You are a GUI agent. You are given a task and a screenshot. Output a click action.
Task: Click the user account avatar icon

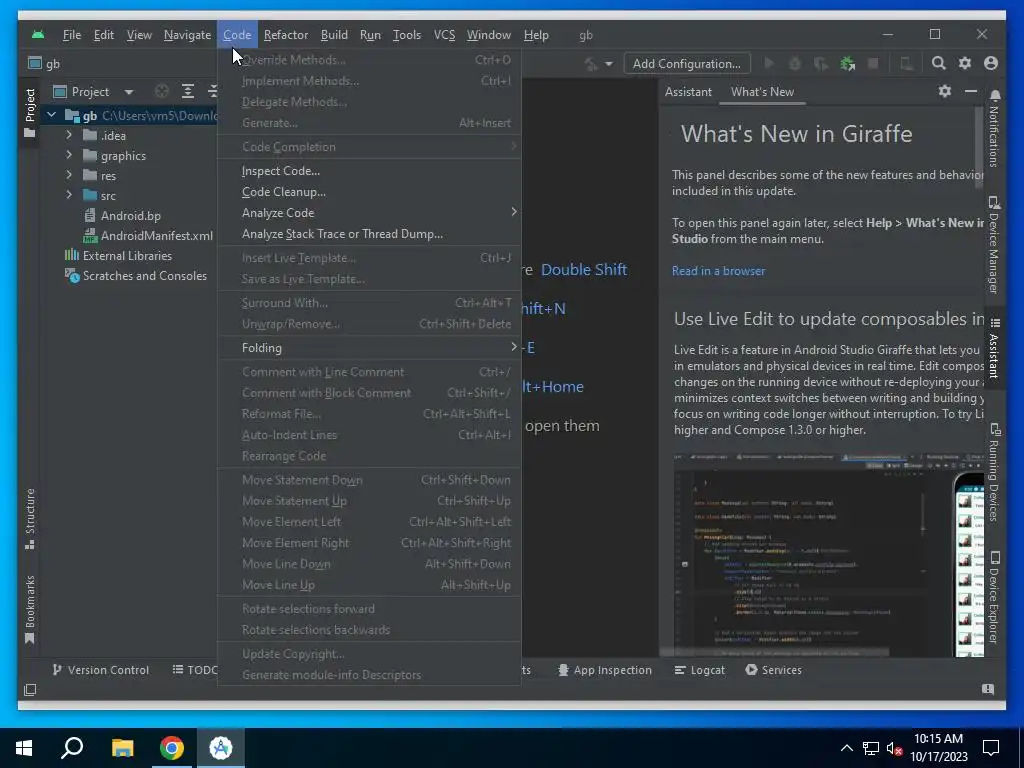coord(991,63)
